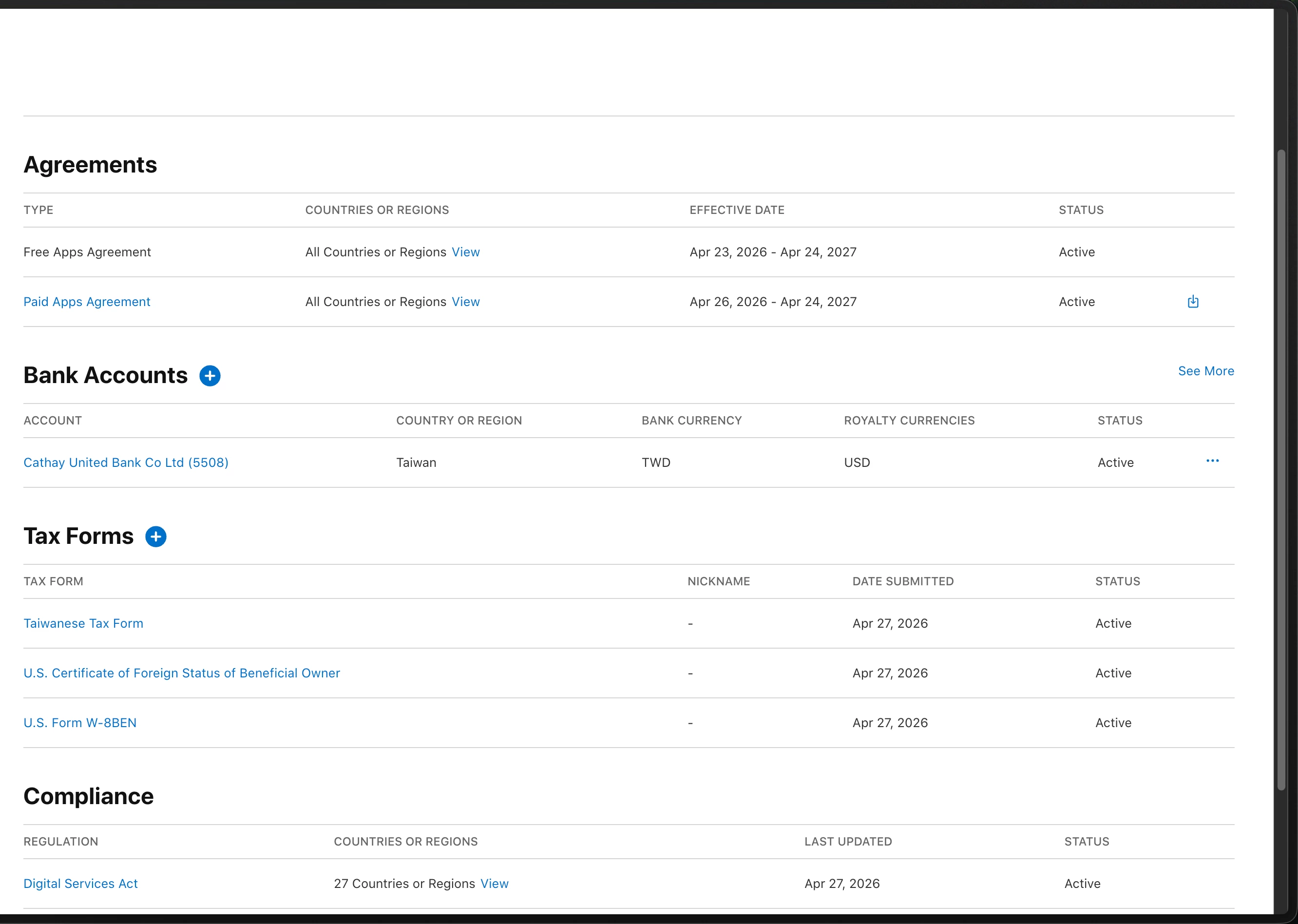Open the Paid Apps Agreement link
This screenshot has height=924, width=1298.
86,302
